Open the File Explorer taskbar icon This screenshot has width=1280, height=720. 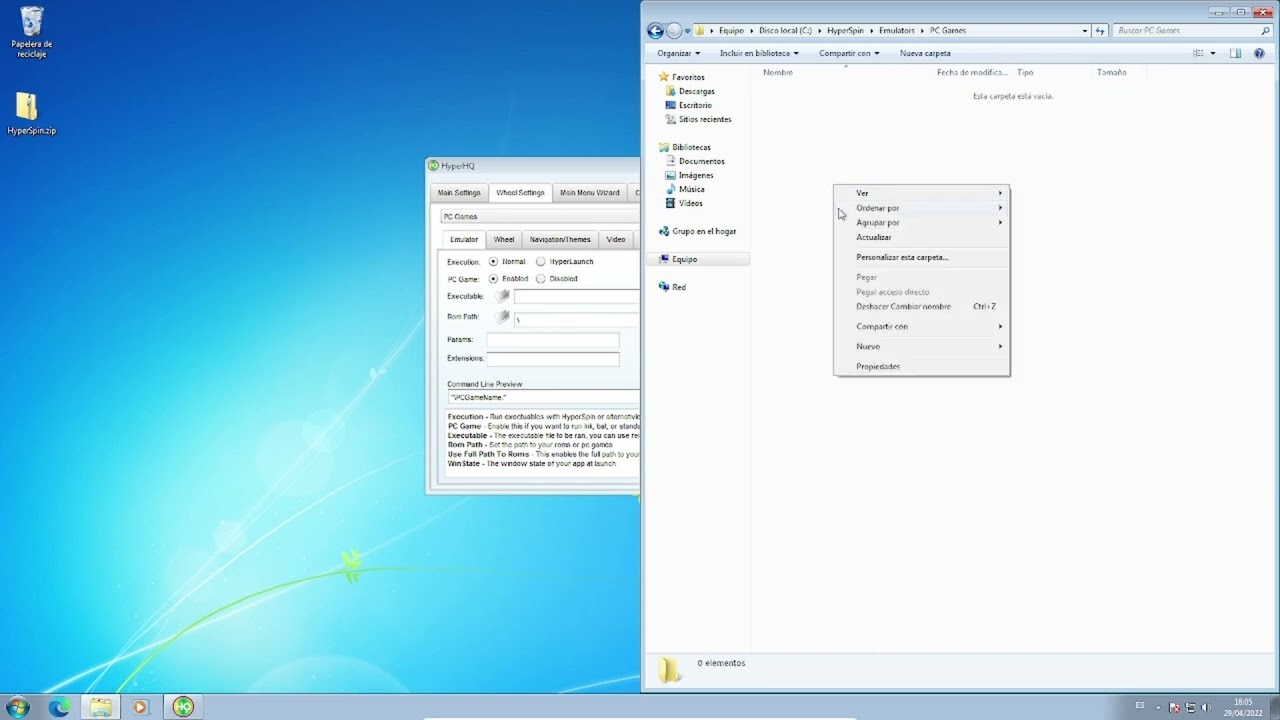click(100, 707)
